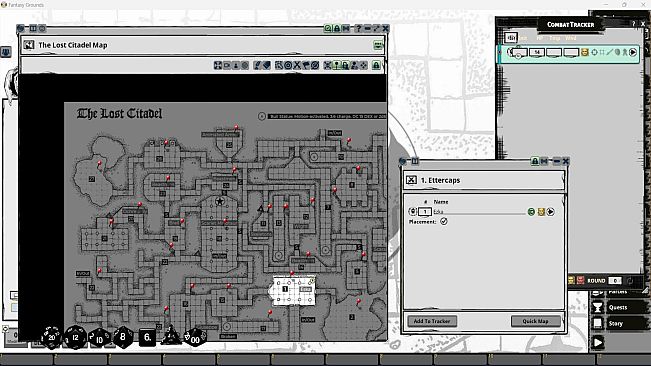Click the active turn arrow in tracker entry
Screen dimensions: 651x366
point(633,52)
